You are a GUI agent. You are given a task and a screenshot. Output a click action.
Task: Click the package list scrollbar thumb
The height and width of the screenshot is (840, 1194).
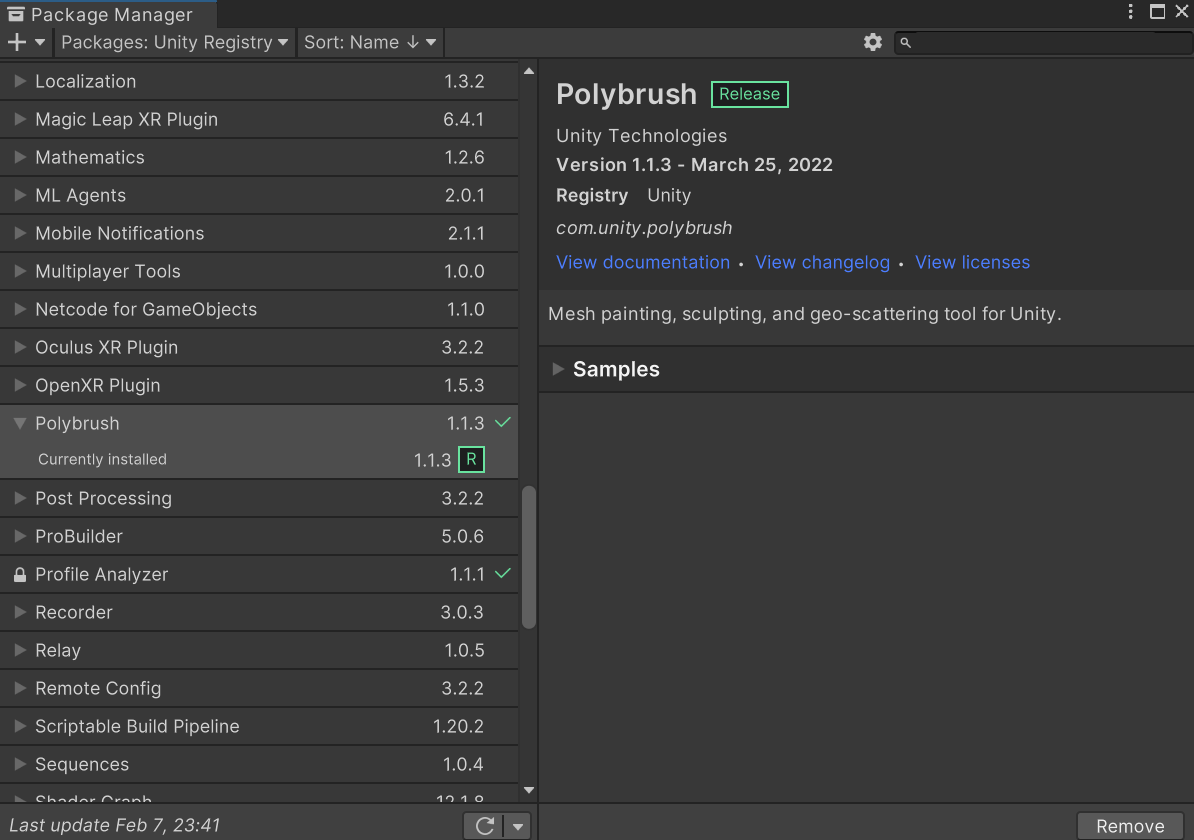528,557
